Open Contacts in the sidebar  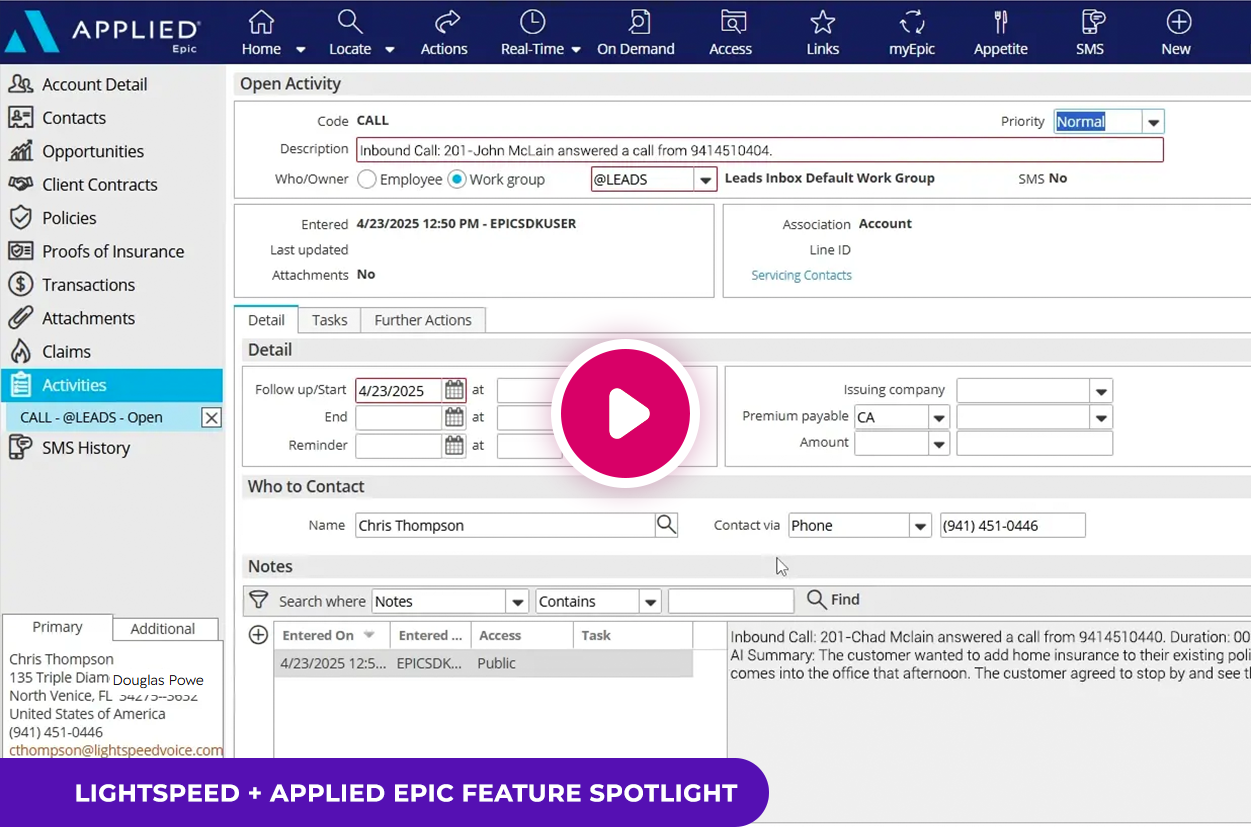tap(73, 118)
